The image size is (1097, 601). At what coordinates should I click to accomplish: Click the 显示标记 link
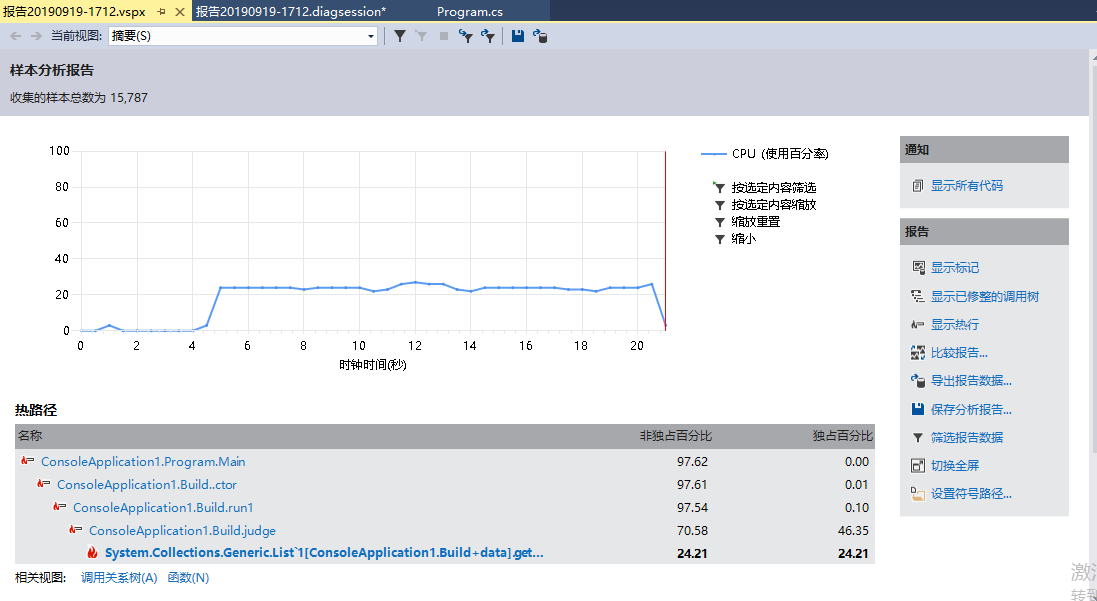[x=954, y=267]
